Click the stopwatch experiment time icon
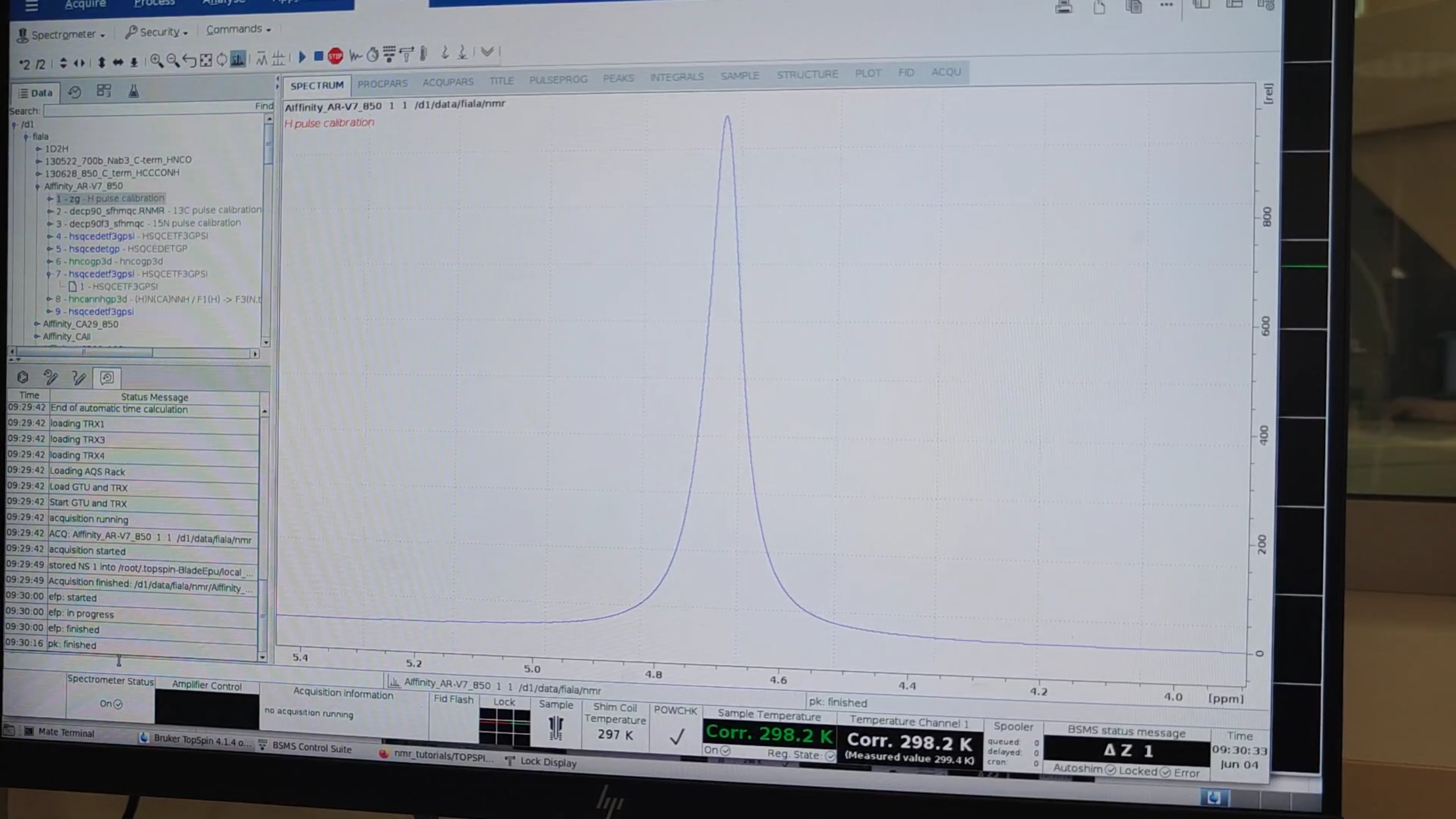Screen dimensions: 1456x819 [373, 55]
